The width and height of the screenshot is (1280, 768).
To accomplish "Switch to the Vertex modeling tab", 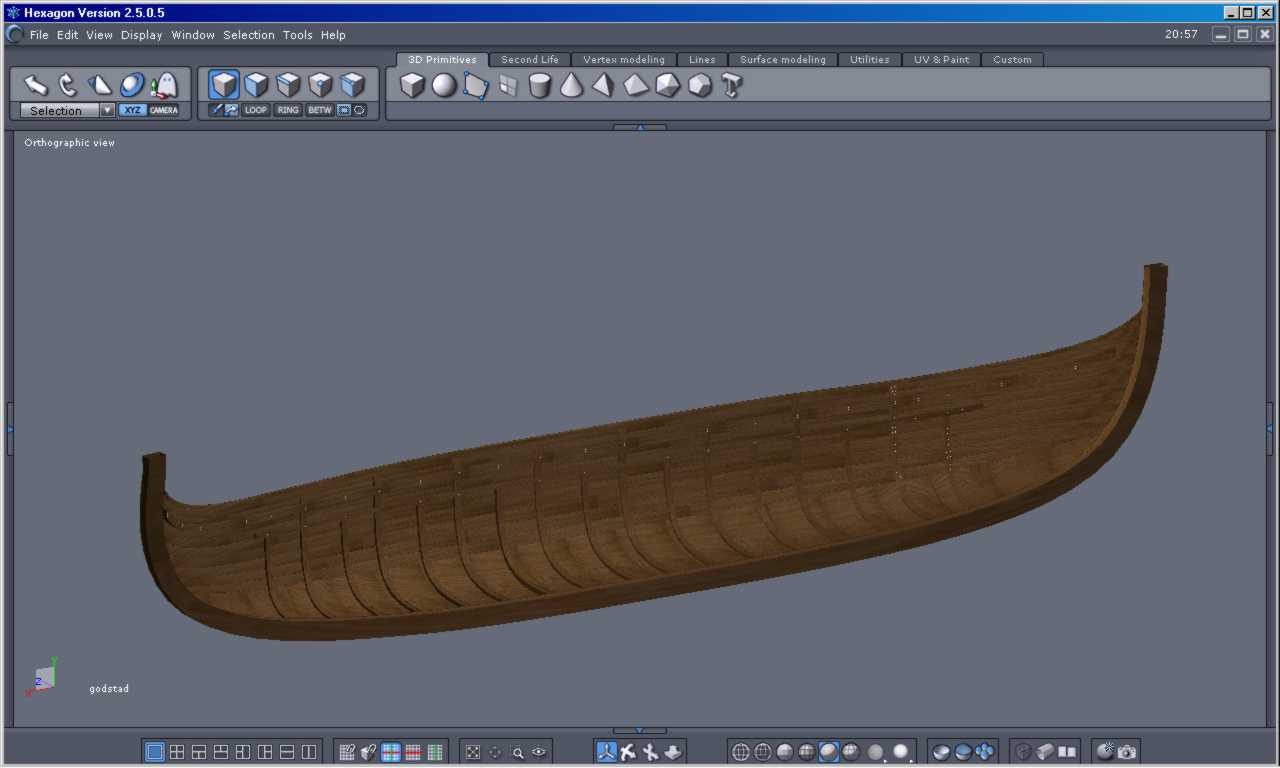I will pos(623,60).
